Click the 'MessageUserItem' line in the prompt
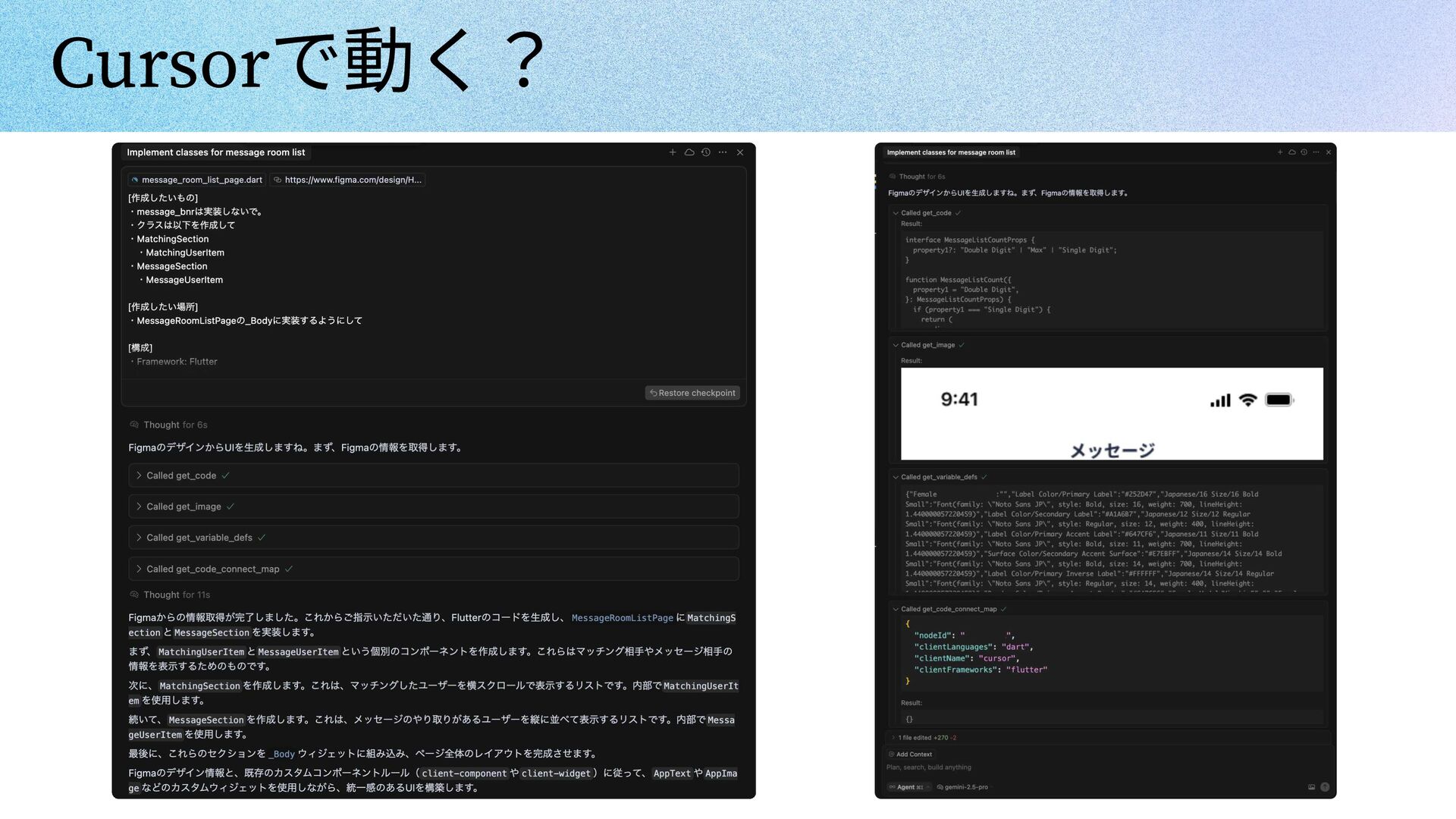Screen dimensions: 1456x819 pos(184,280)
